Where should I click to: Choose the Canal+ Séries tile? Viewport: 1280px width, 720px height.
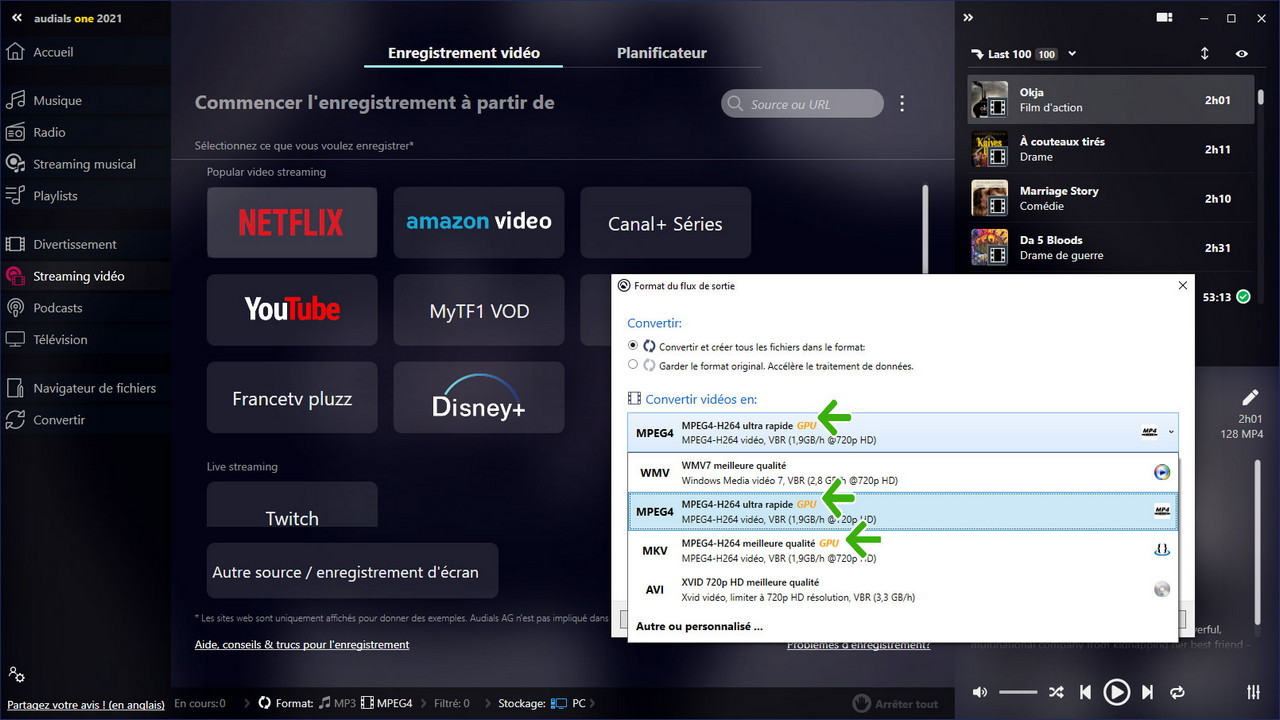(x=665, y=222)
